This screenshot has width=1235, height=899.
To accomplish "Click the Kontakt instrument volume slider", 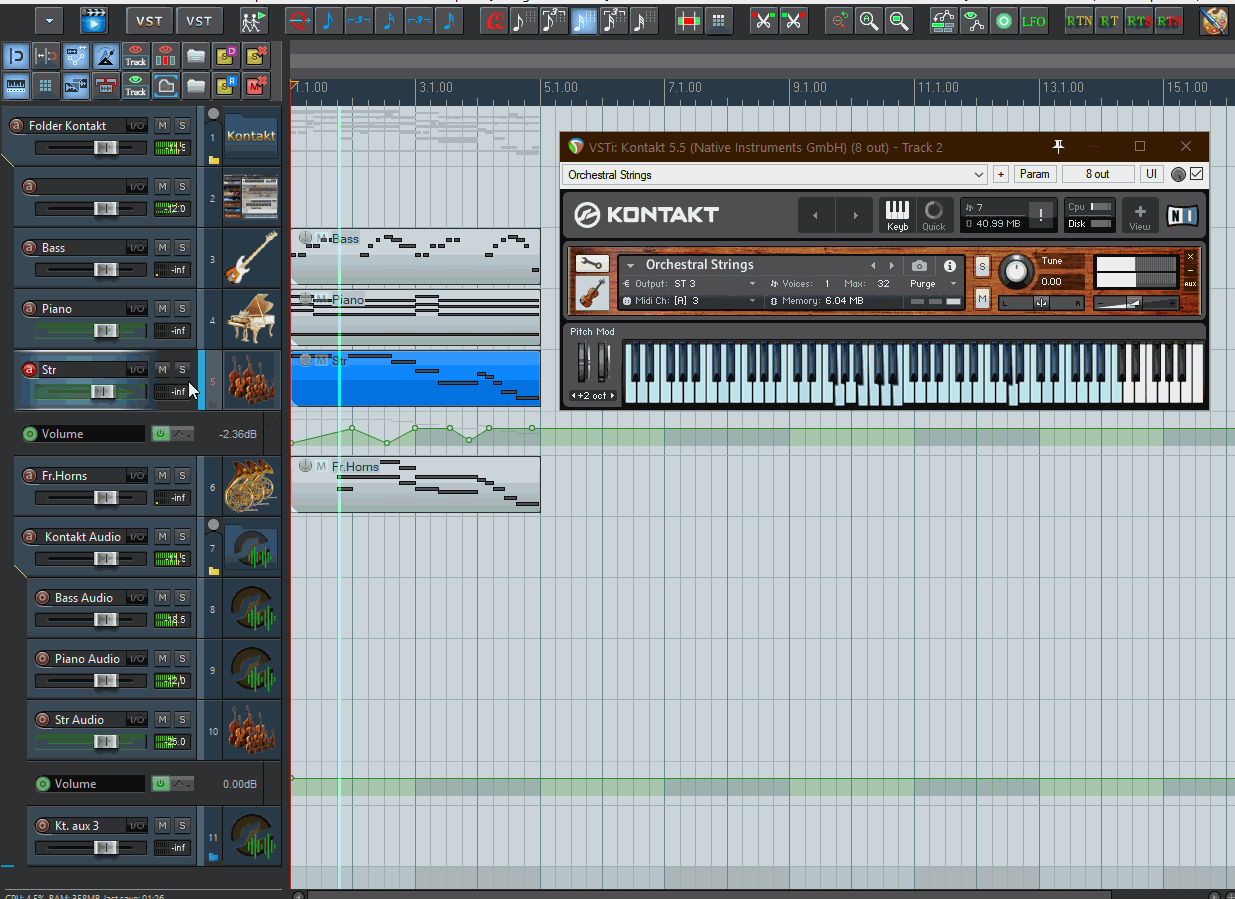I will (x=1134, y=302).
